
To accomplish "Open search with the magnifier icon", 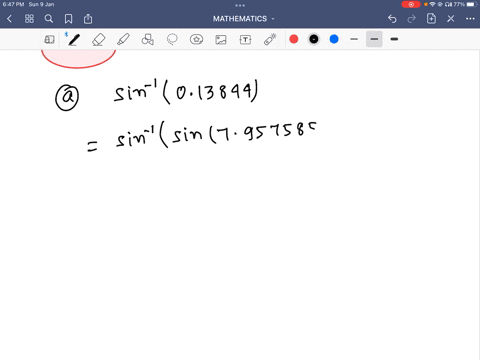I will 49,19.
